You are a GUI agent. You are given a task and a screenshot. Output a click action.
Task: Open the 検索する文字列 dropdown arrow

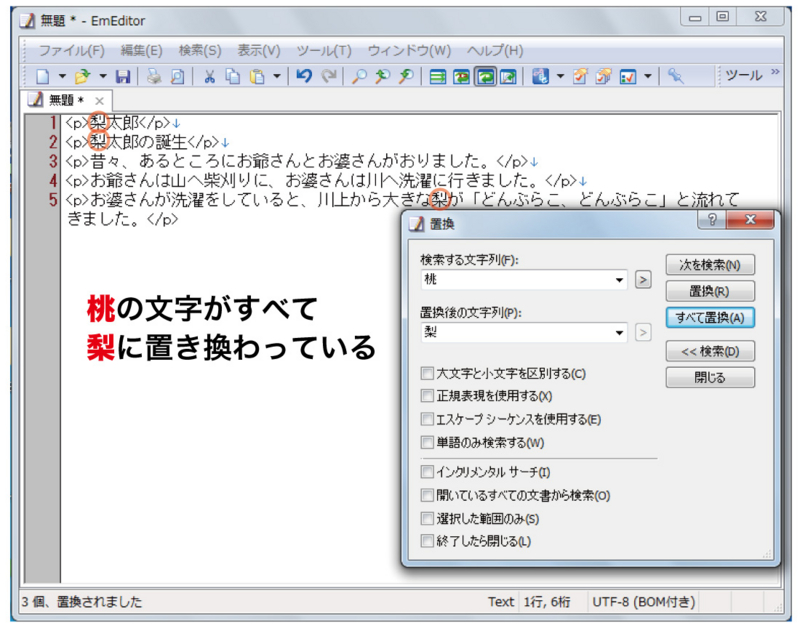coord(620,279)
